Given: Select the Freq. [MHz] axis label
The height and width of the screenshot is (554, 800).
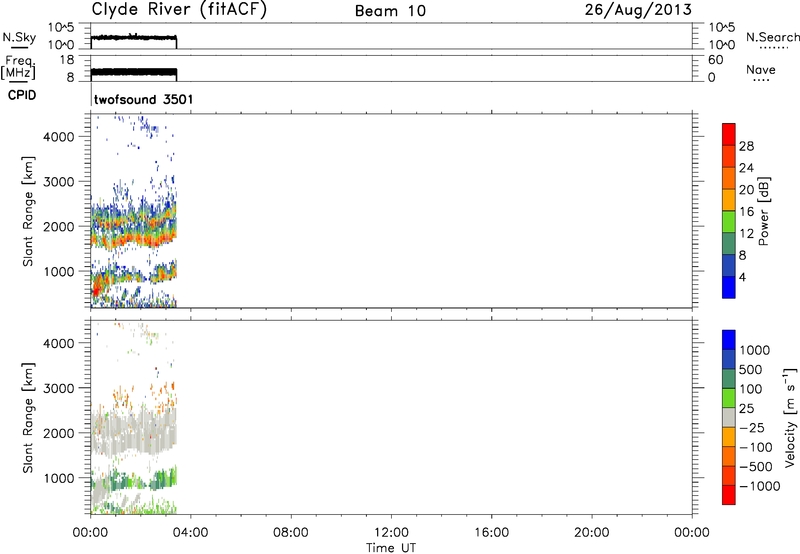Looking at the screenshot, I should (x=18, y=68).
